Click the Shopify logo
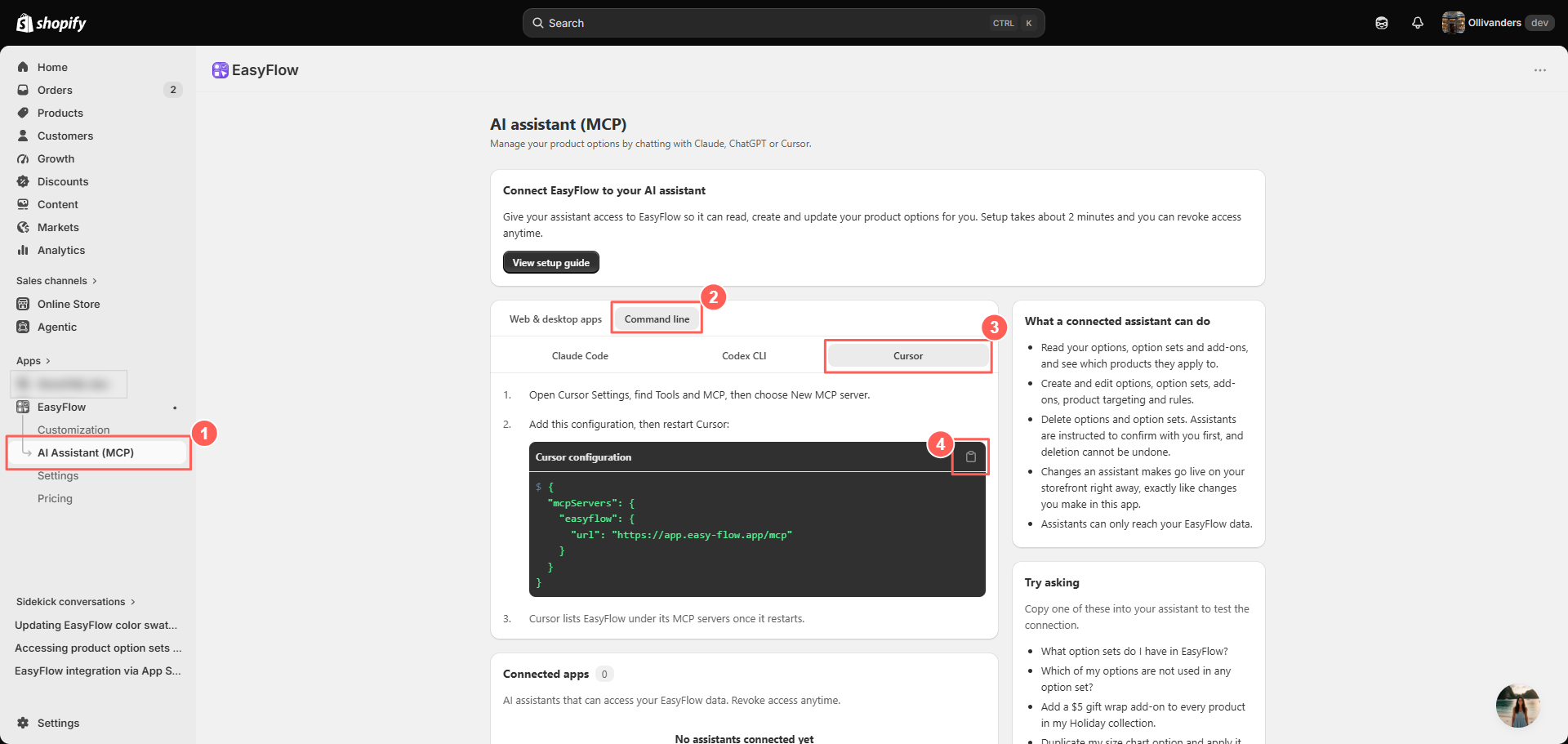The height and width of the screenshot is (744, 1568). pyautogui.click(x=51, y=23)
